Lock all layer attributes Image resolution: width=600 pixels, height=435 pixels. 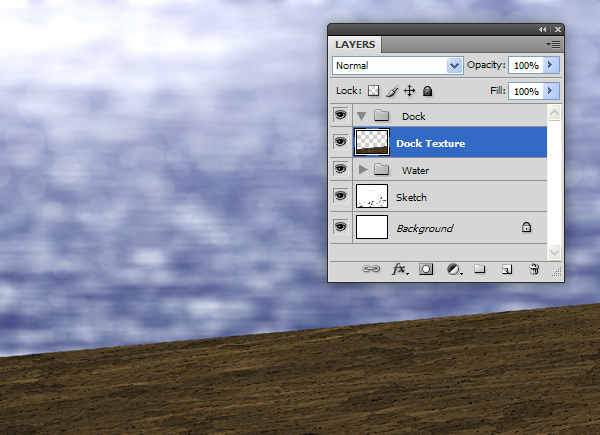427,91
